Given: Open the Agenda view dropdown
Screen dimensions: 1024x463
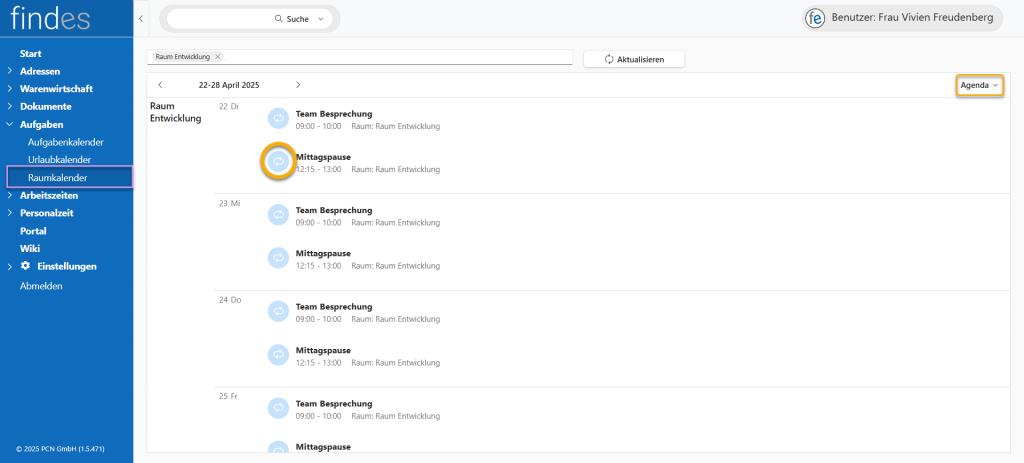Looking at the screenshot, I should [979, 86].
